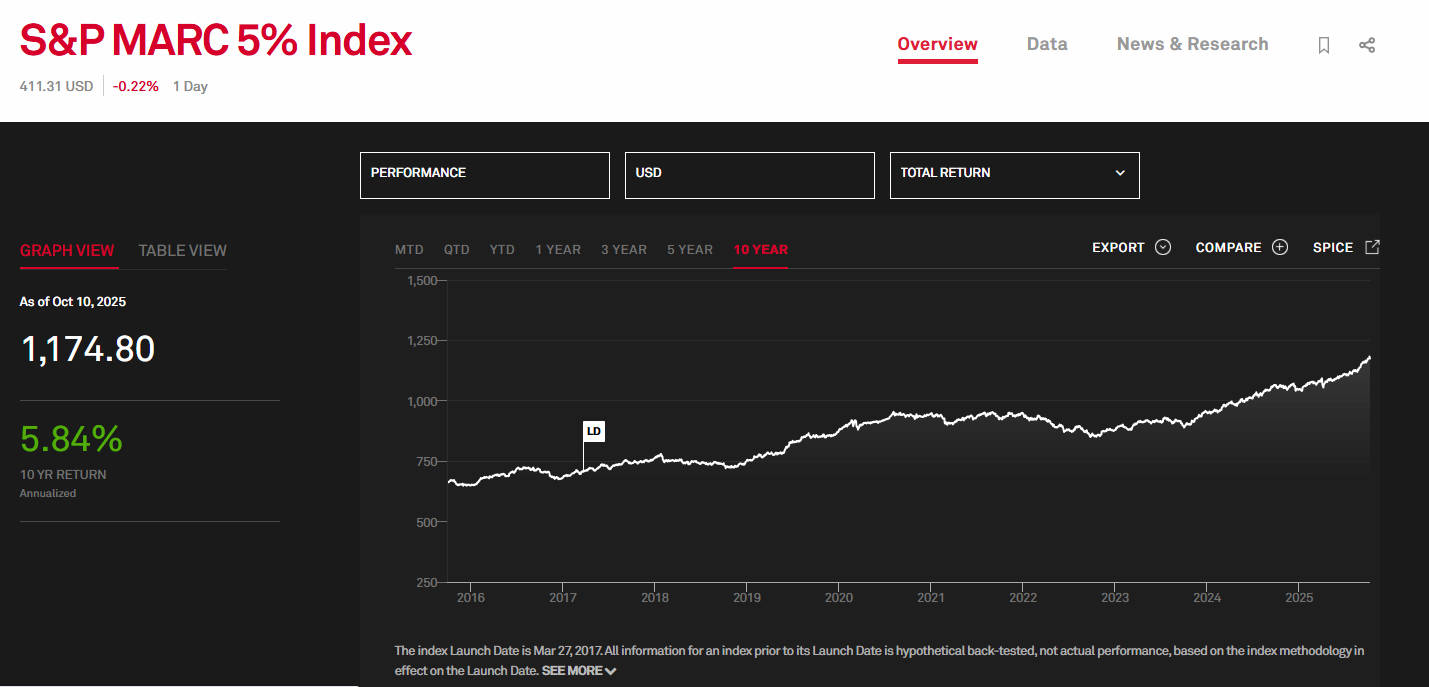Open the USD currency selector

click(749, 174)
